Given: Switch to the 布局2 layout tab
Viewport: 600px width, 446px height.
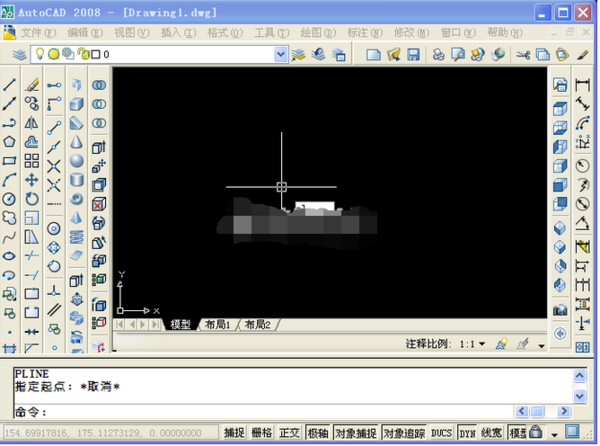Looking at the screenshot, I should 258,325.
